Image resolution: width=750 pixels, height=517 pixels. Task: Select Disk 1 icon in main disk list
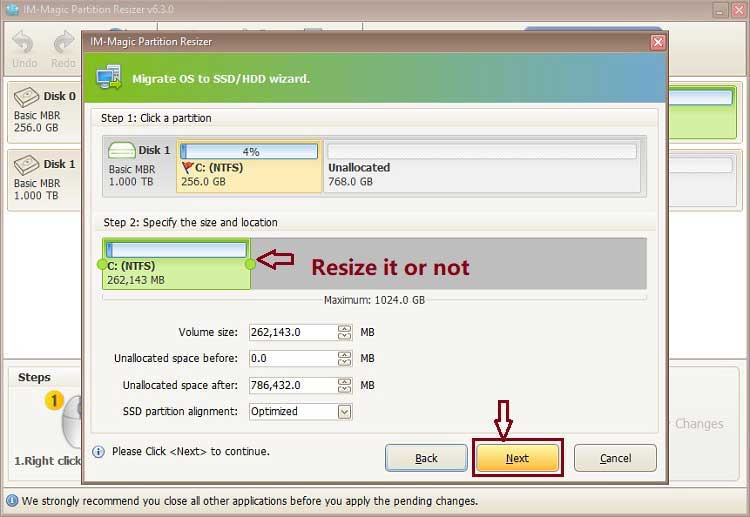[x=25, y=164]
